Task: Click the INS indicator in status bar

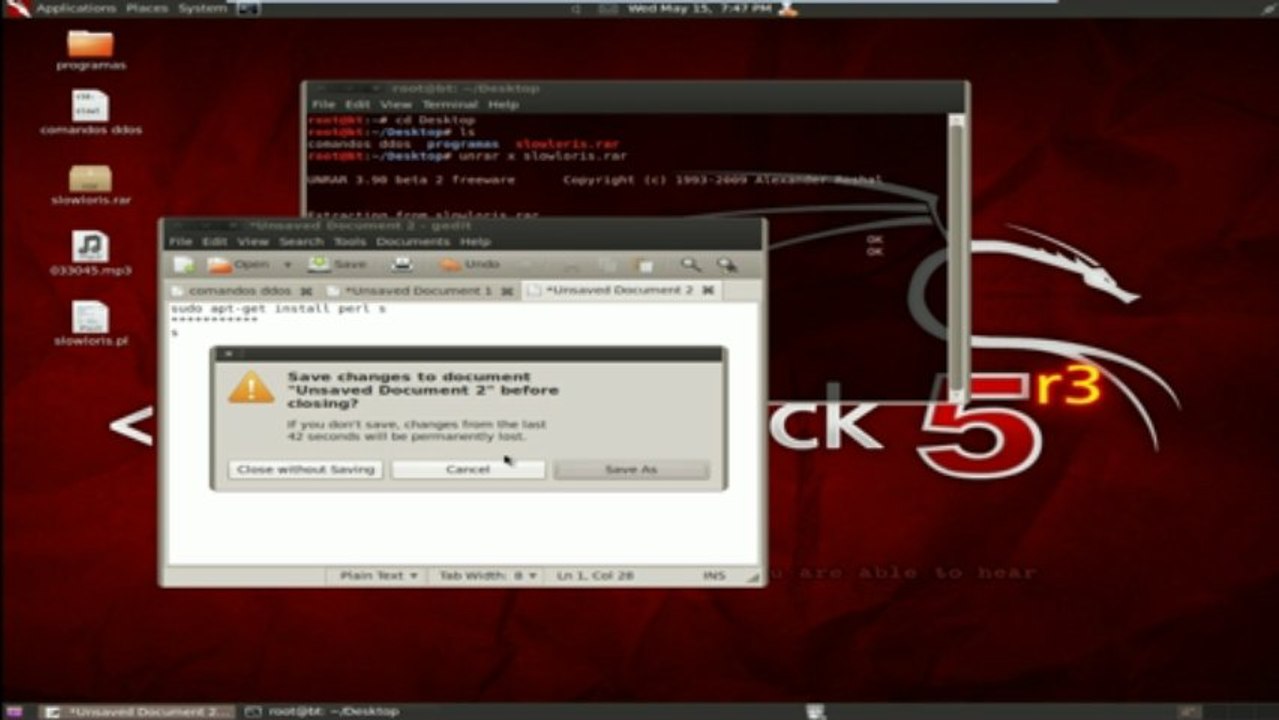Action: [714, 576]
